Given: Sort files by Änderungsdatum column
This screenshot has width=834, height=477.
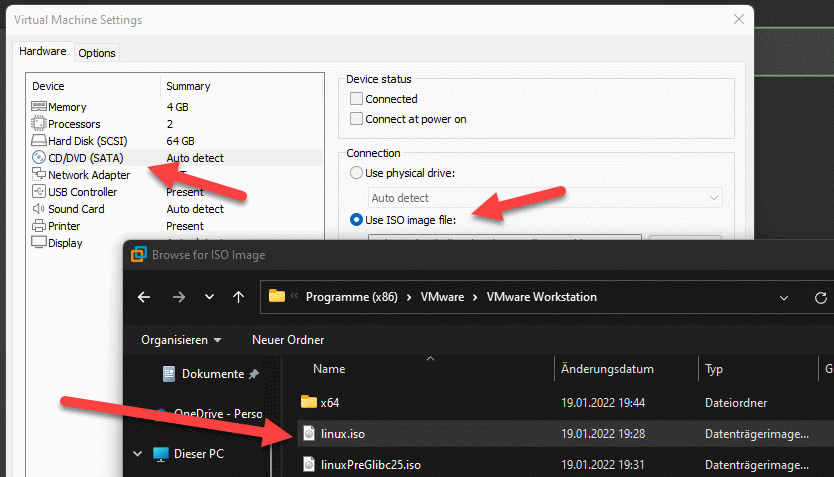Looking at the screenshot, I should (607, 369).
